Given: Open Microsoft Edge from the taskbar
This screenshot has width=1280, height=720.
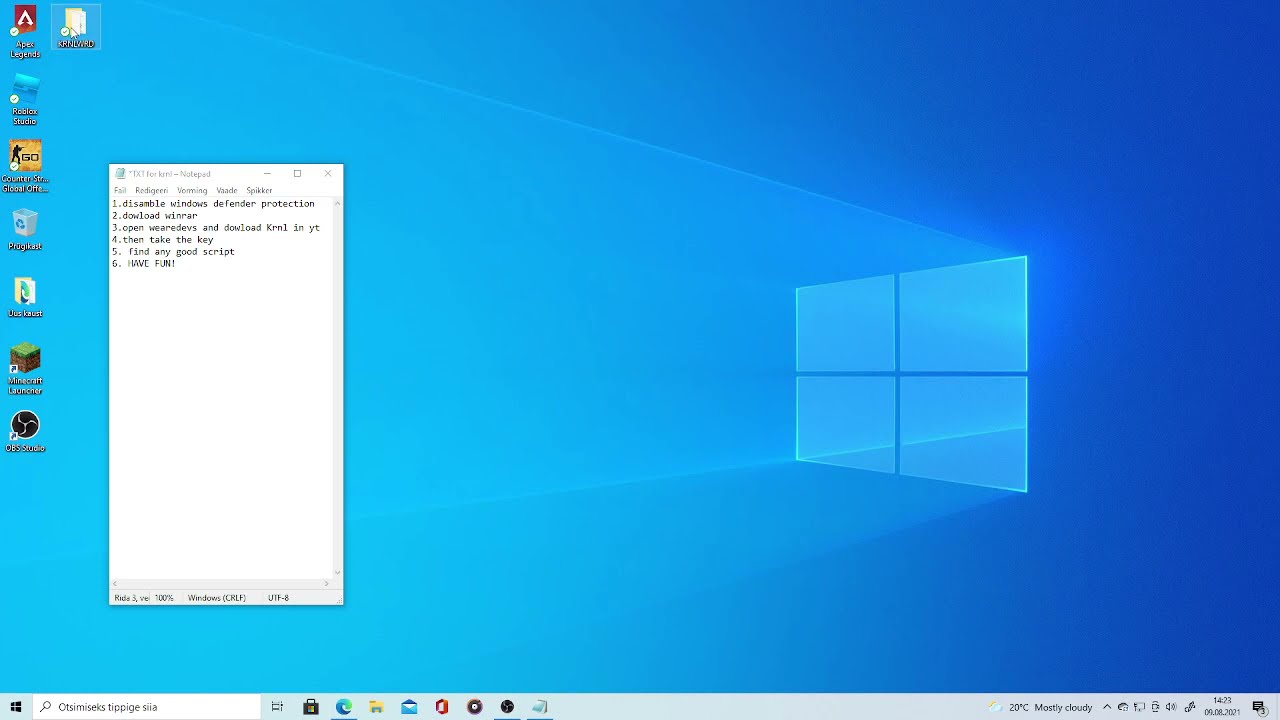Looking at the screenshot, I should click(344, 707).
